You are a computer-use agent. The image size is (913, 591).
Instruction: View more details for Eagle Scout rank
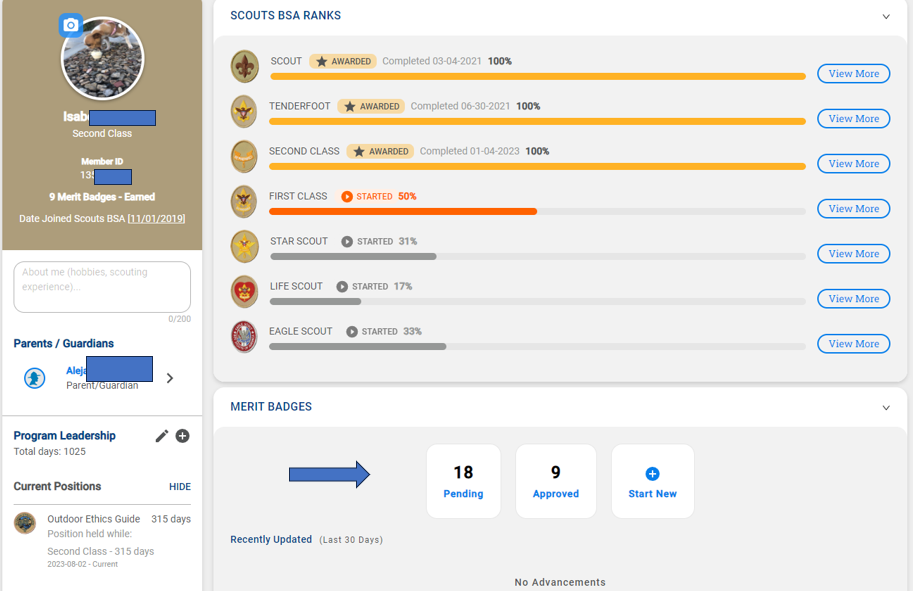pyautogui.click(x=854, y=344)
